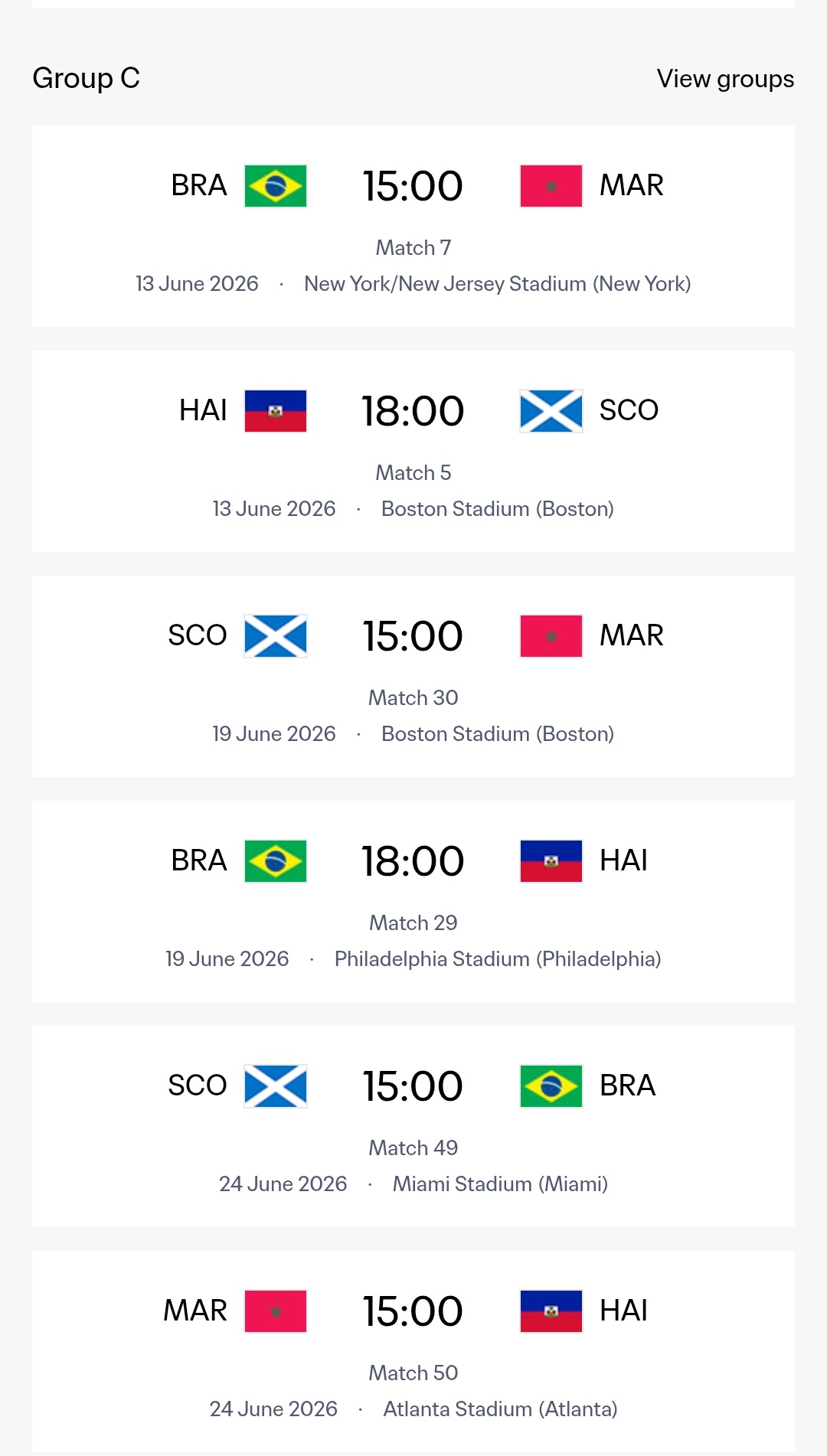827x1456 pixels.
Task: Click Brazil flag in Match 49
Action: tap(551, 1086)
